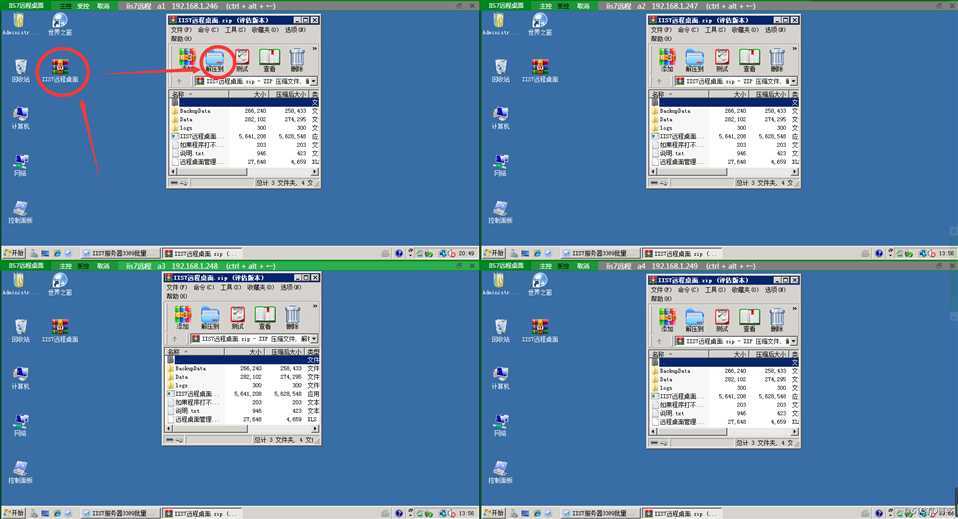Open the 收藏夹 menu in pane a4's WinRAR
Image resolution: width=958 pixels, height=519 pixels.
coord(745,289)
